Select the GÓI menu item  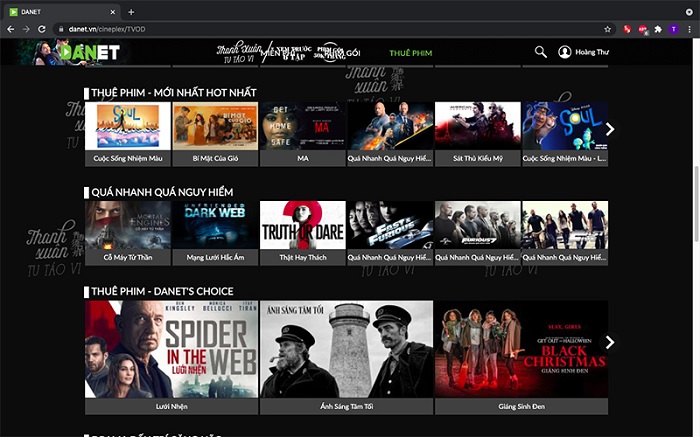354,52
